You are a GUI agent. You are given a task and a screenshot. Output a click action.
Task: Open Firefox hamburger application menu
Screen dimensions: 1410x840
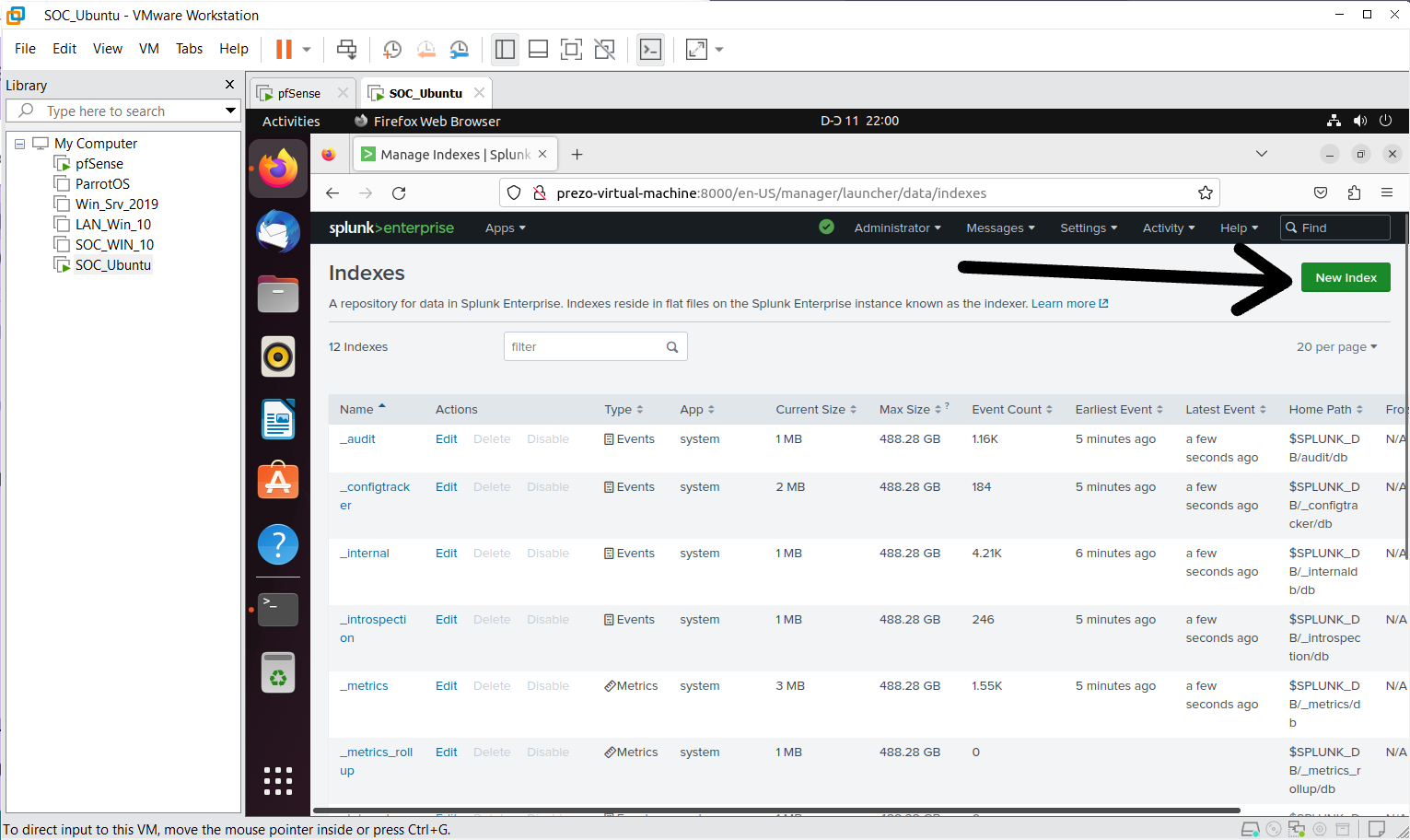(1387, 193)
